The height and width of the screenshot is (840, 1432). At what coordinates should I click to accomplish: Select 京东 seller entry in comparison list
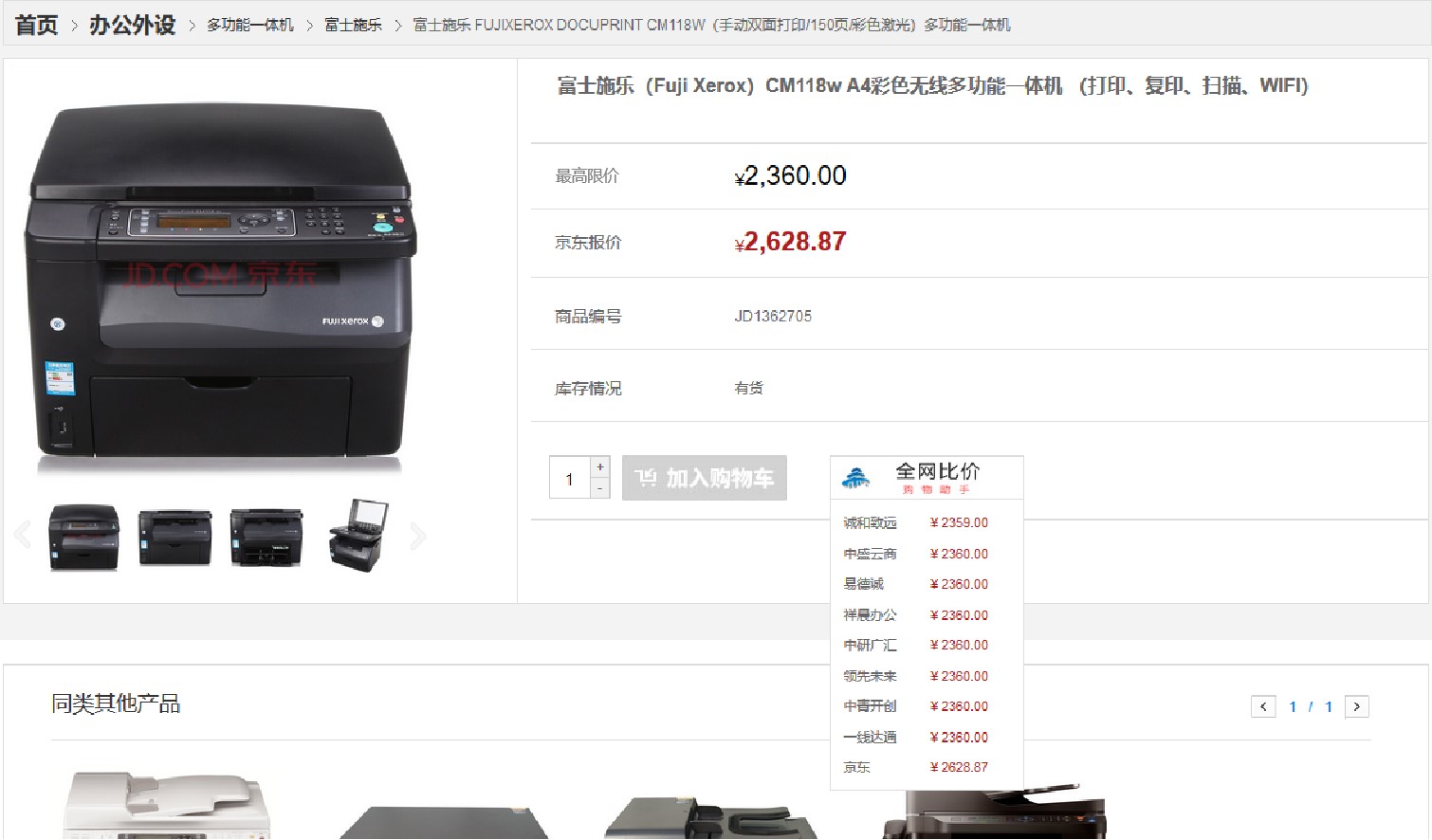pyautogui.click(x=856, y=767)
